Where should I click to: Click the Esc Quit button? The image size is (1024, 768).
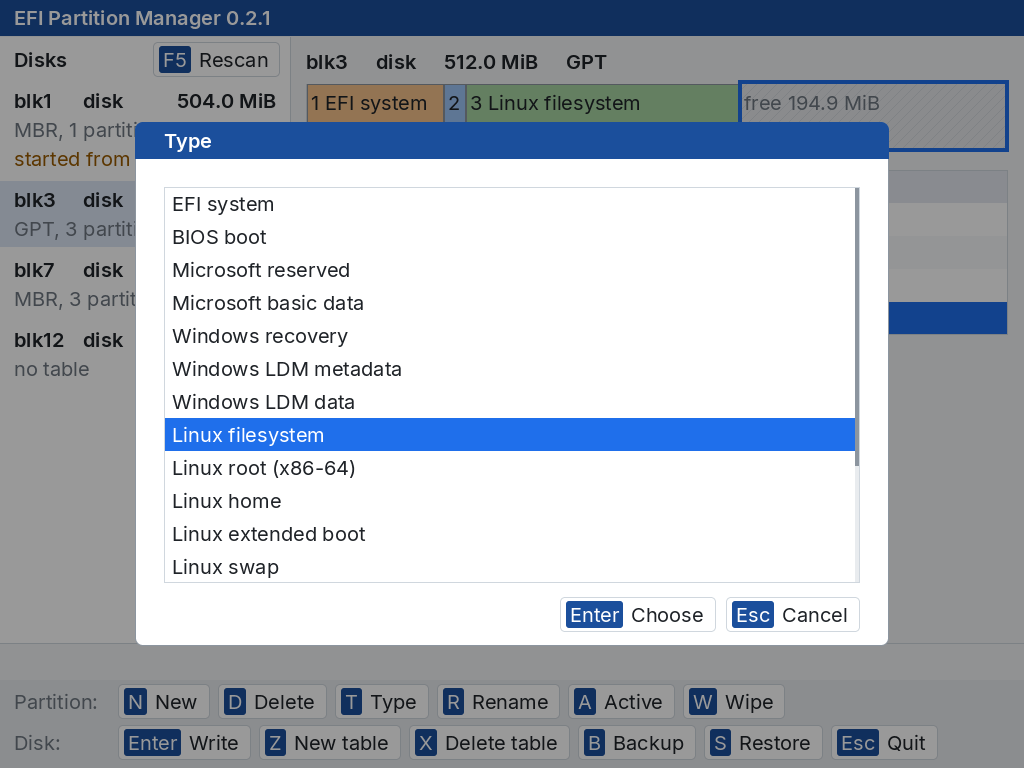pos(884,743)
